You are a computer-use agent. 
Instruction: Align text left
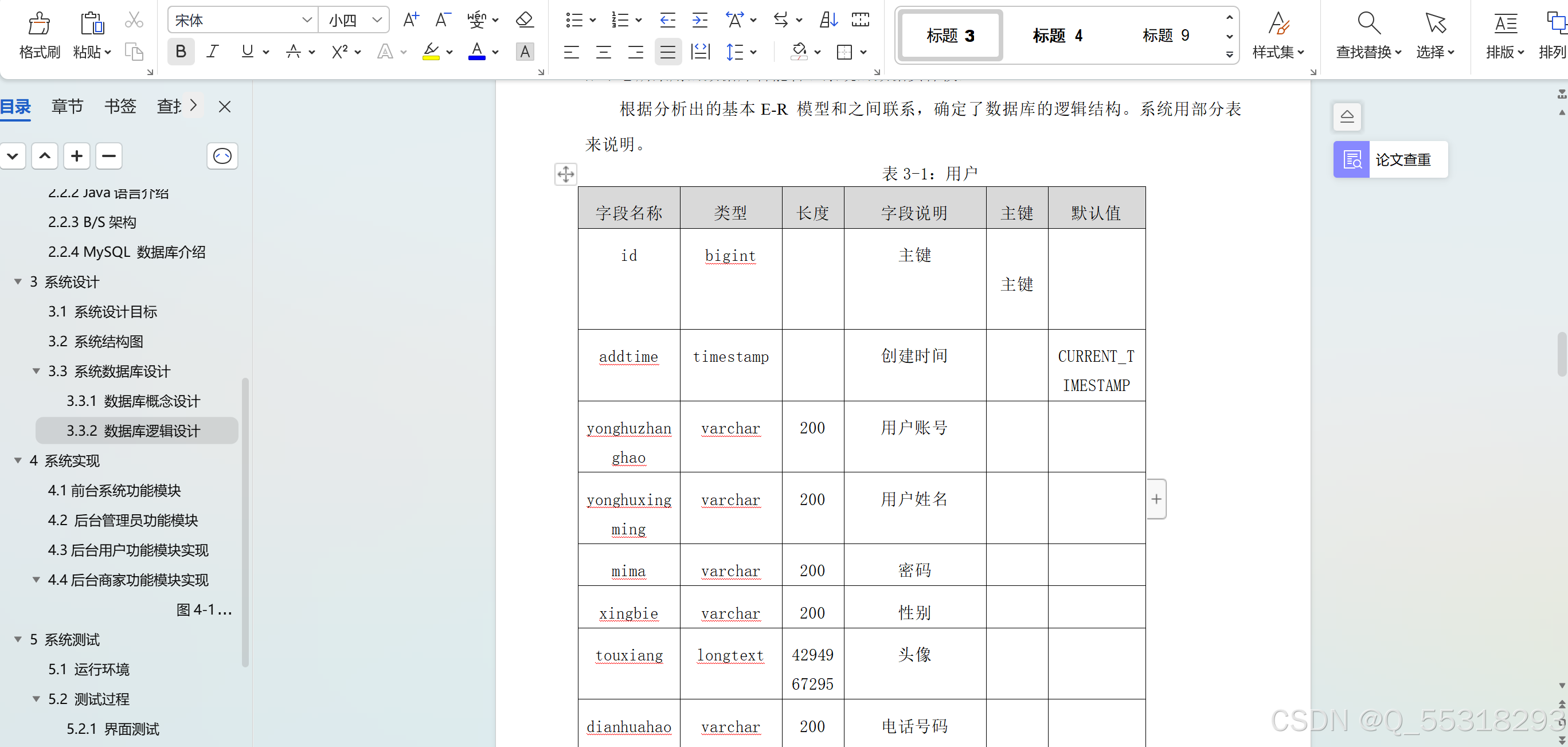(571, 52)
